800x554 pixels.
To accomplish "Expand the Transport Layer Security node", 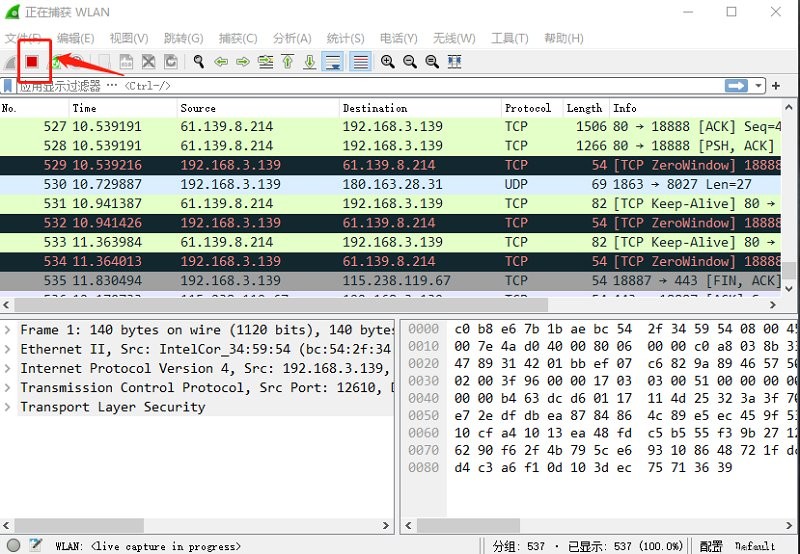I will point(10,407).
